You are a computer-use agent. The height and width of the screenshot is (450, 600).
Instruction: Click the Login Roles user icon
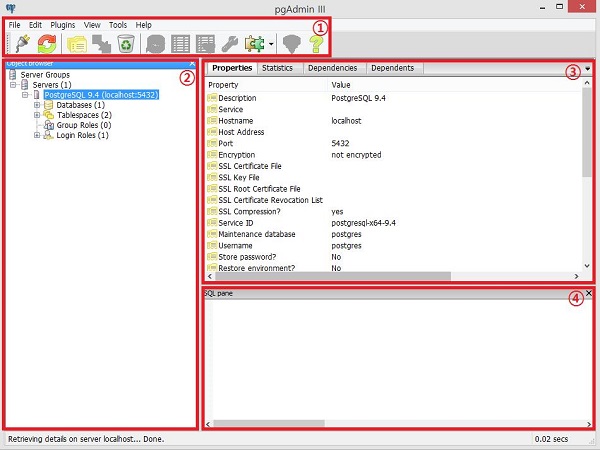tap(48, 135)
